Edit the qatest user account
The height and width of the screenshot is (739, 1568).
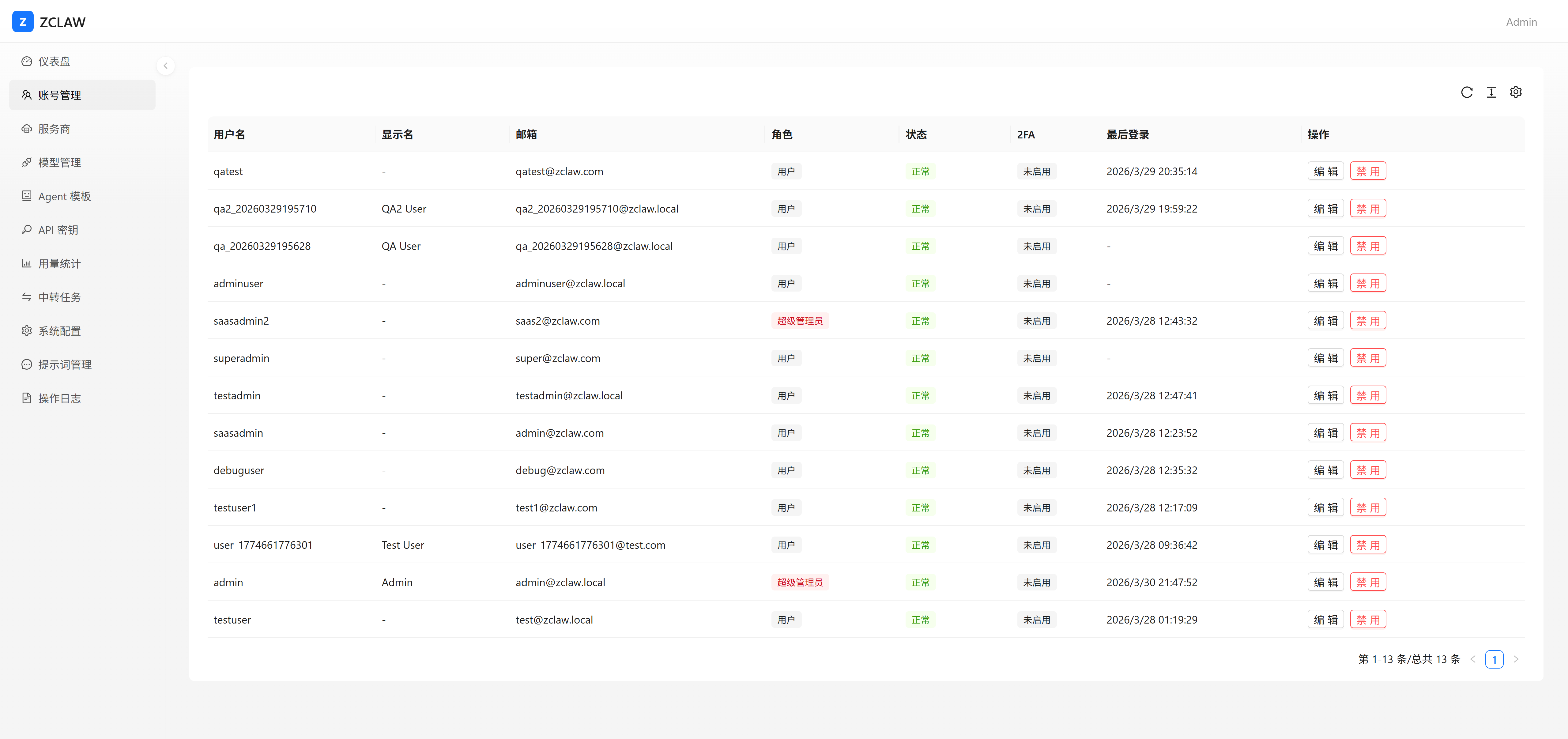pos(1325,171)
